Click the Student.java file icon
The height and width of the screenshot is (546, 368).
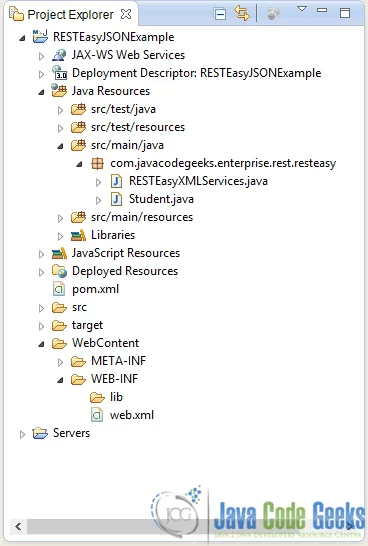click(117, 199)
